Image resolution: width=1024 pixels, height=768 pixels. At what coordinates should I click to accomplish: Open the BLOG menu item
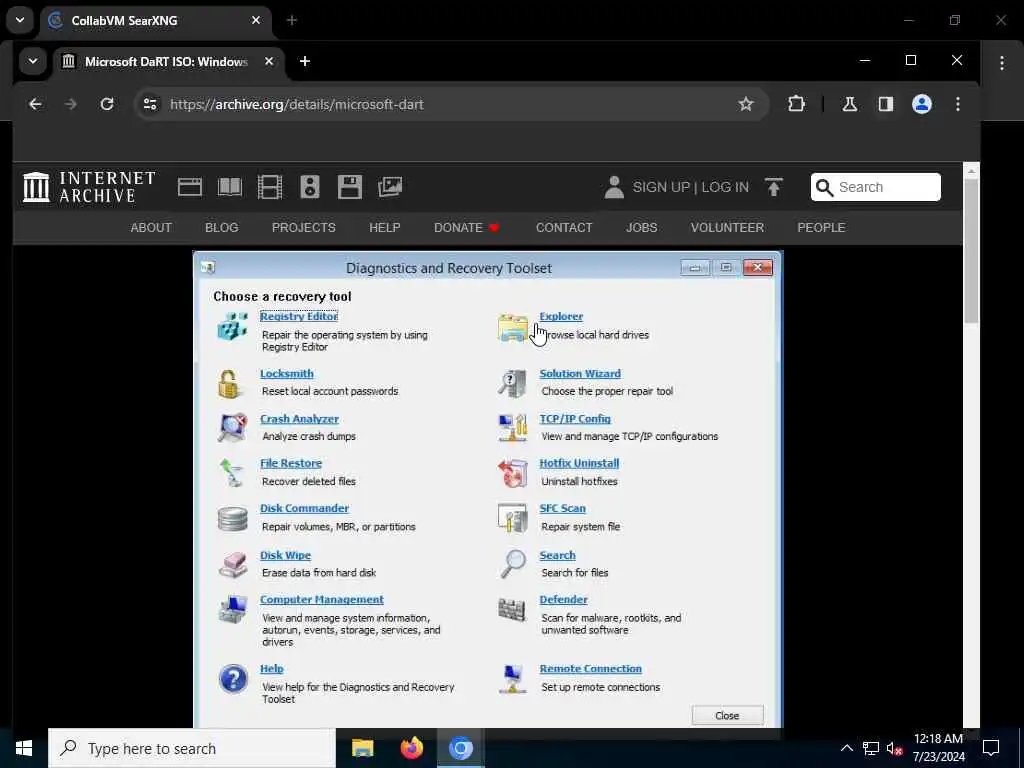coord(221,227)
